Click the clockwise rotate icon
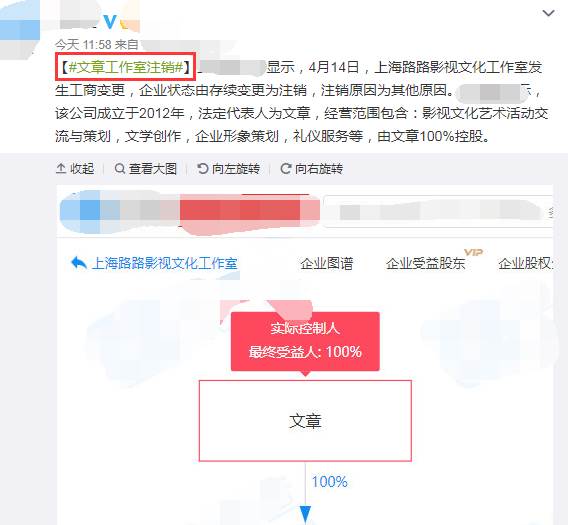568x525 pixels. pos(285,168)
